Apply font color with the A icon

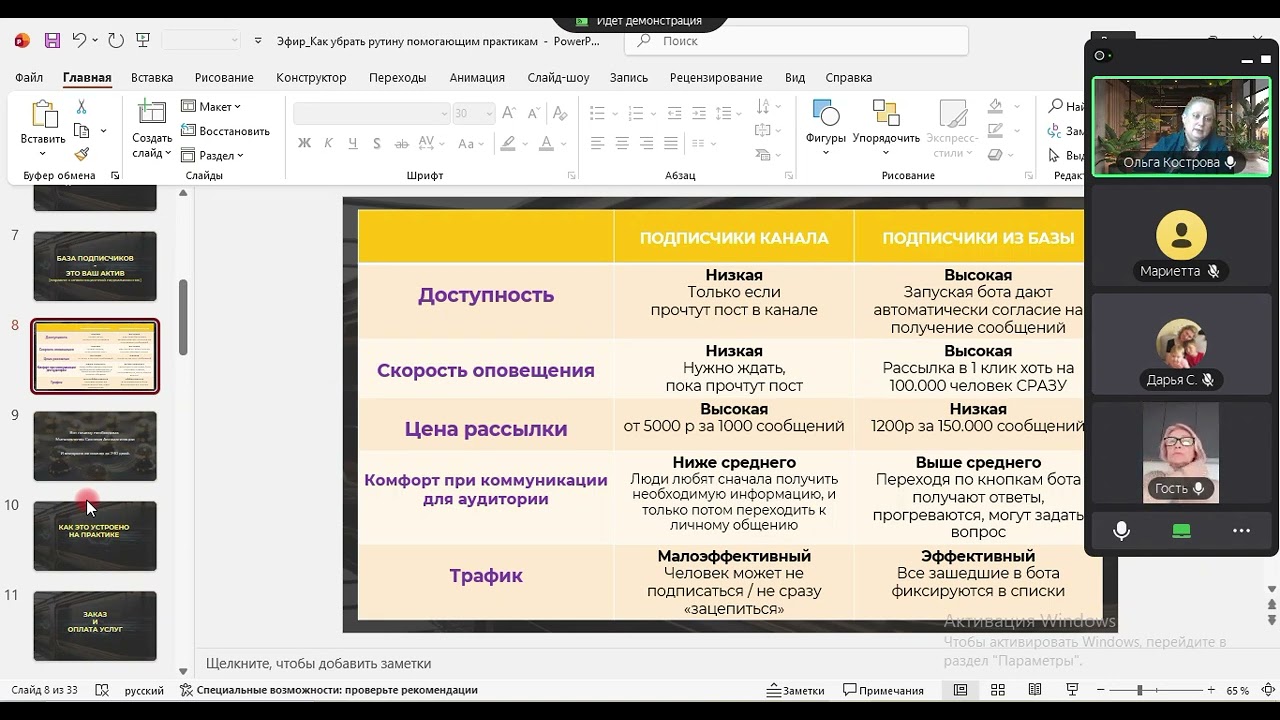pyautogui.click(x=546, y=143)
